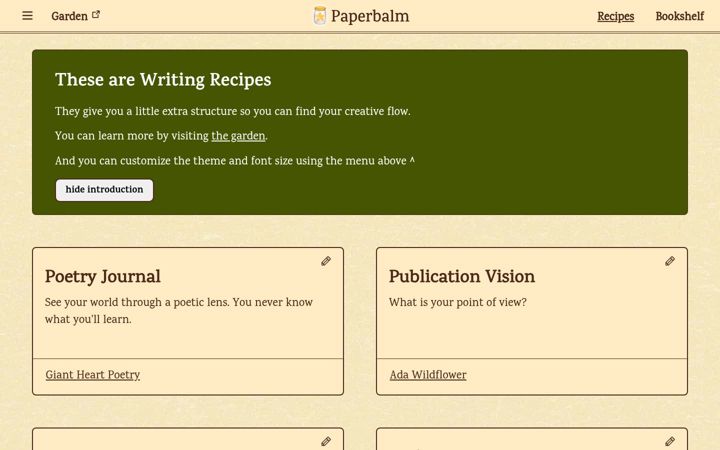The height and width of the screenshot is (450, 720).
Task: Click pencil icon on Publication Vision card
Action: (x=669, y=261)
